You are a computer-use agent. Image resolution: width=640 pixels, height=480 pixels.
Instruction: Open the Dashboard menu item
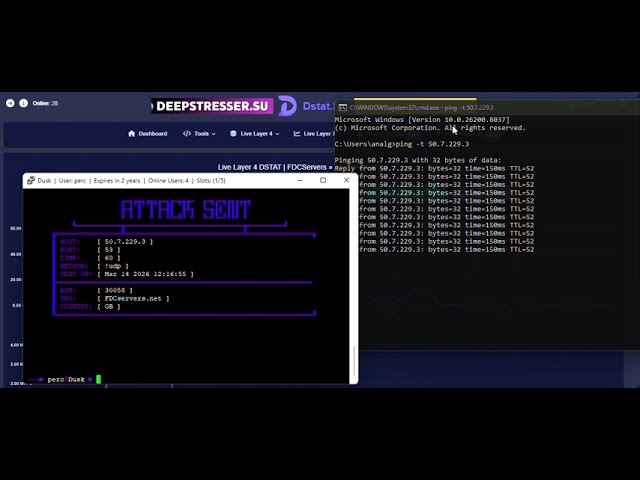[x=147, y=133]
